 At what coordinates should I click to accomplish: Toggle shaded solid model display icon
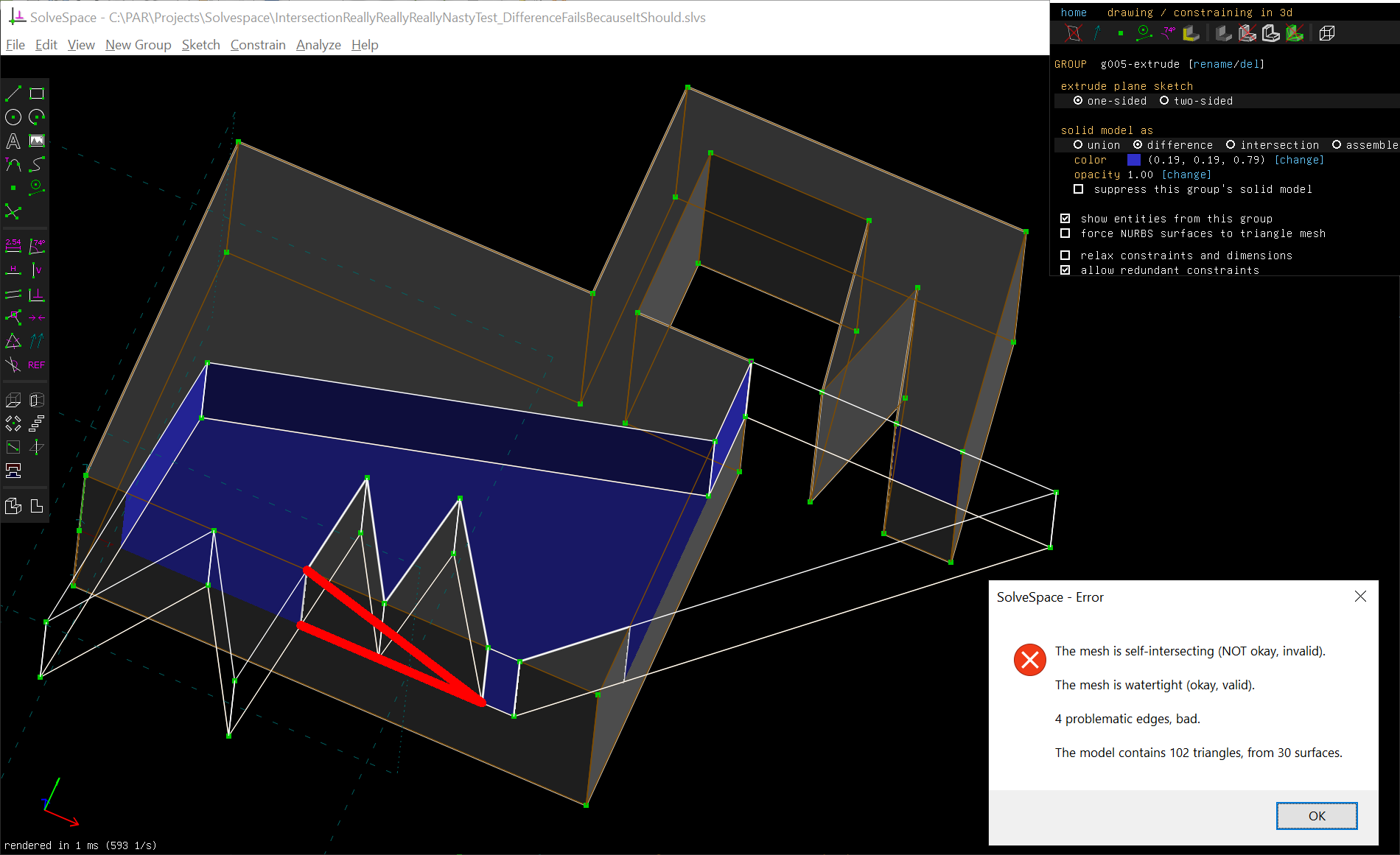click(x=1224, y=33)
